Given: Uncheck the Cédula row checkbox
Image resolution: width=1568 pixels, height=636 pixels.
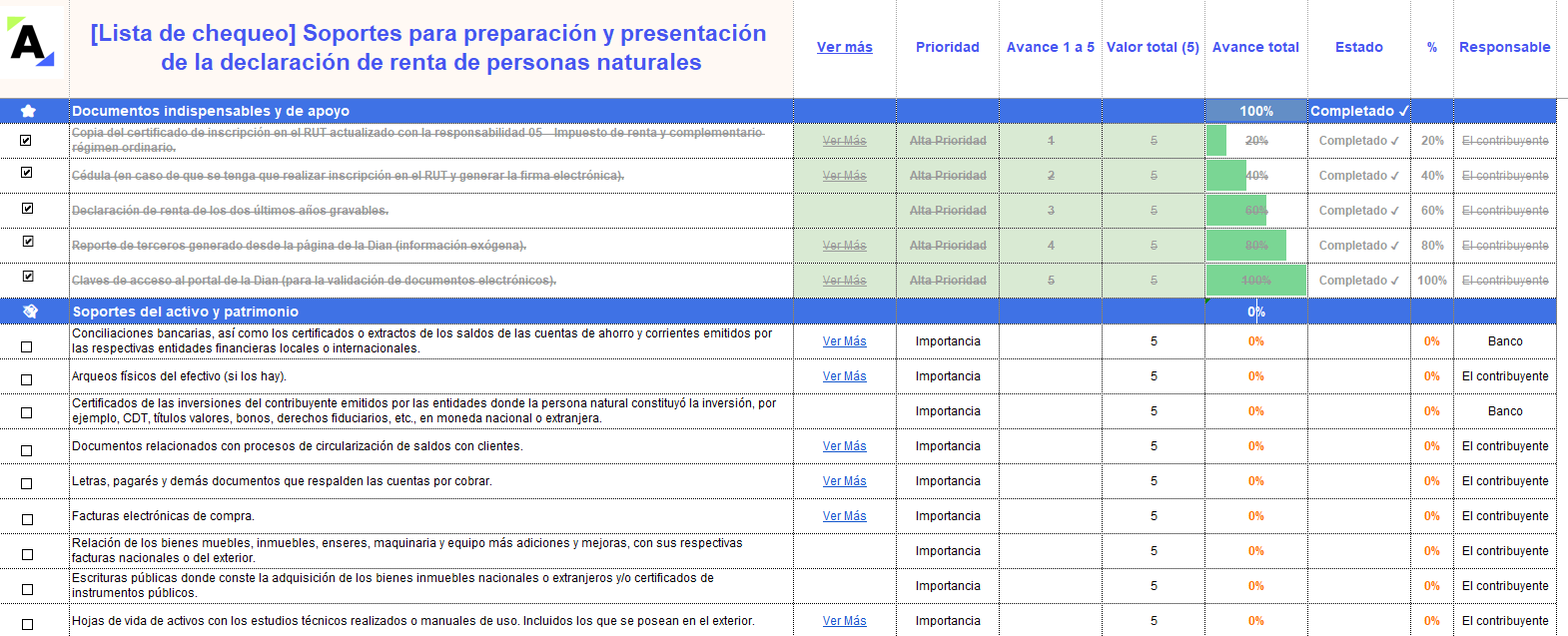Looking at the screenshot, I should [x=27, y=173].
